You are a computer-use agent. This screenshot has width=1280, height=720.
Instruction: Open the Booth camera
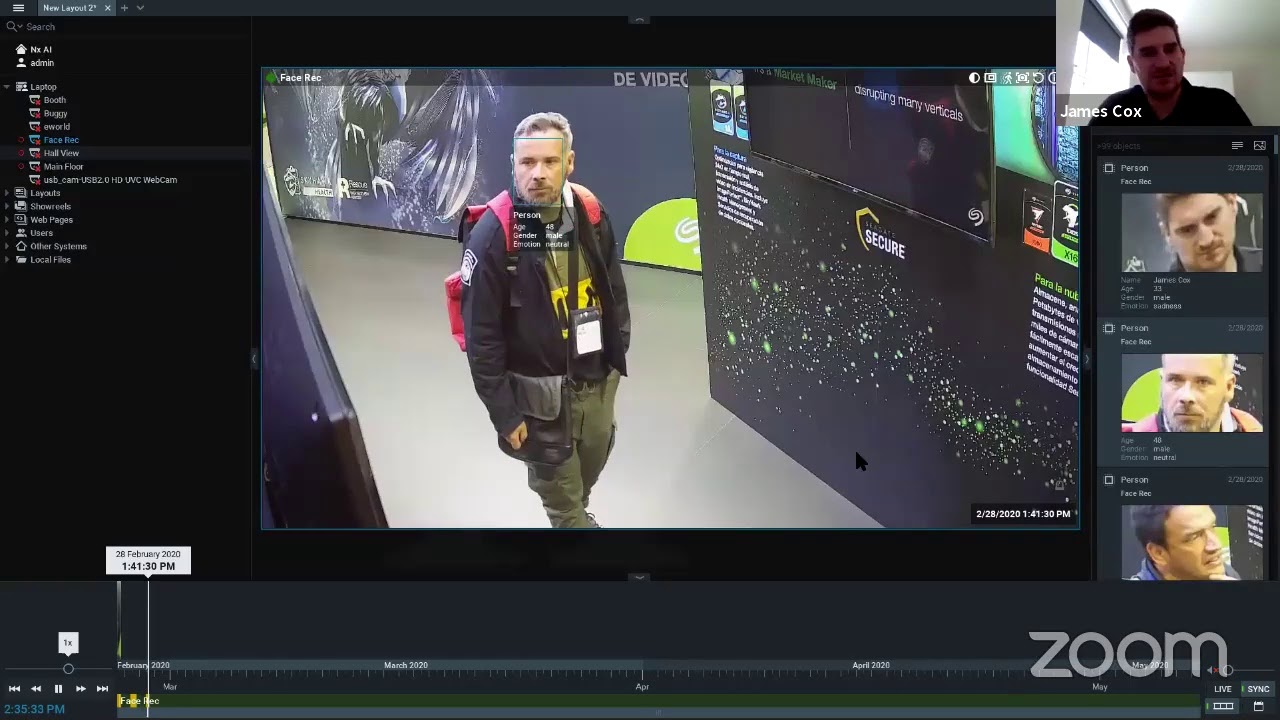click(x=54, y=100)
